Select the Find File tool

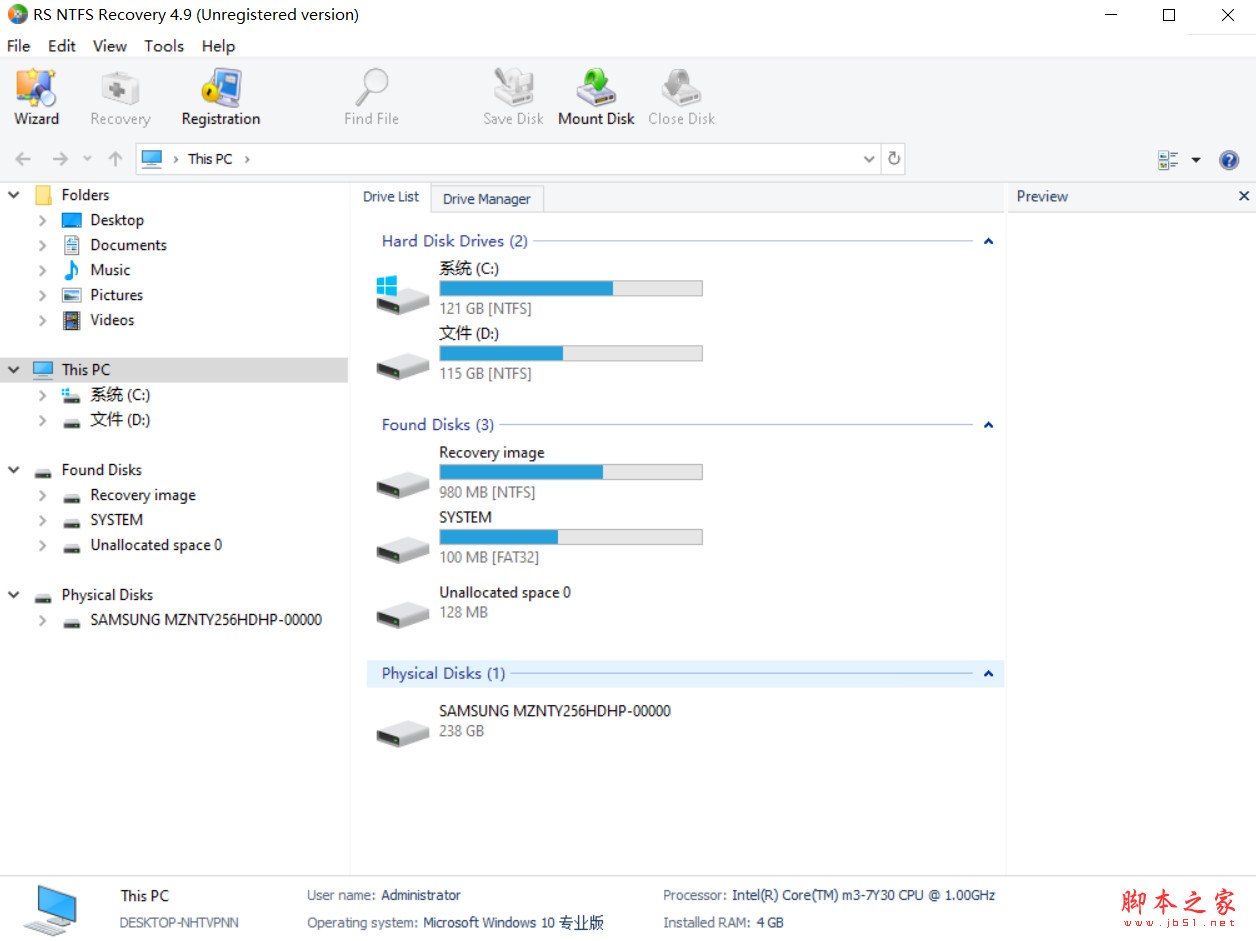tap(371, 95)
